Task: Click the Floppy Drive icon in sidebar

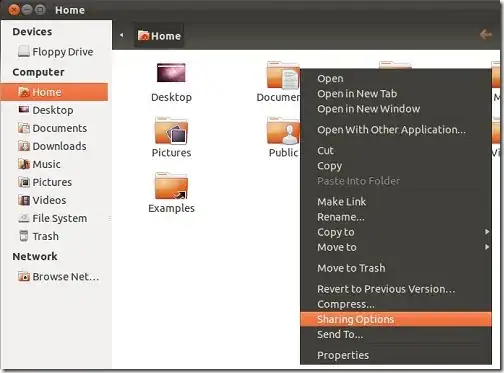Action: (24, 52)
